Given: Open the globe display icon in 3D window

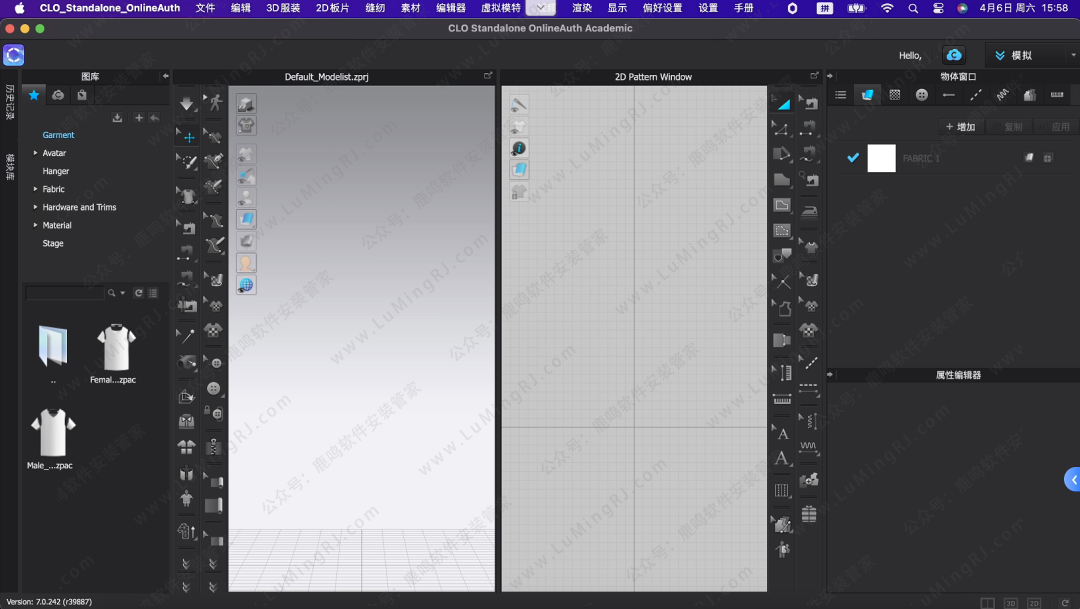Looking at the screenshot, I should (x=246, y=285).
